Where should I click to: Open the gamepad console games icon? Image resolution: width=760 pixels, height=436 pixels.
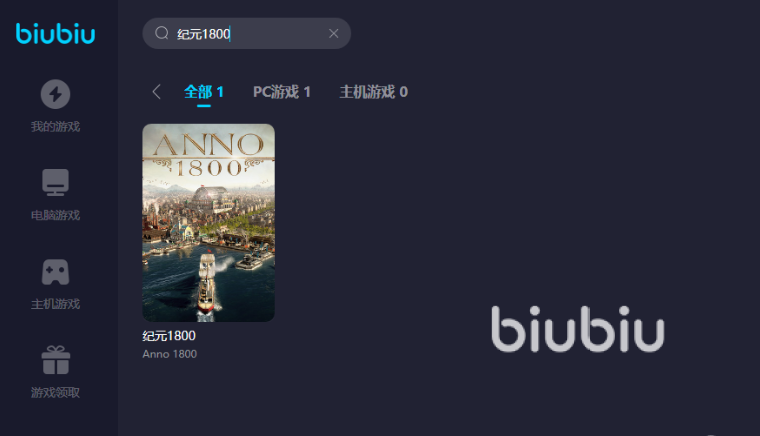pyautogui.click(x=55, y=272)
